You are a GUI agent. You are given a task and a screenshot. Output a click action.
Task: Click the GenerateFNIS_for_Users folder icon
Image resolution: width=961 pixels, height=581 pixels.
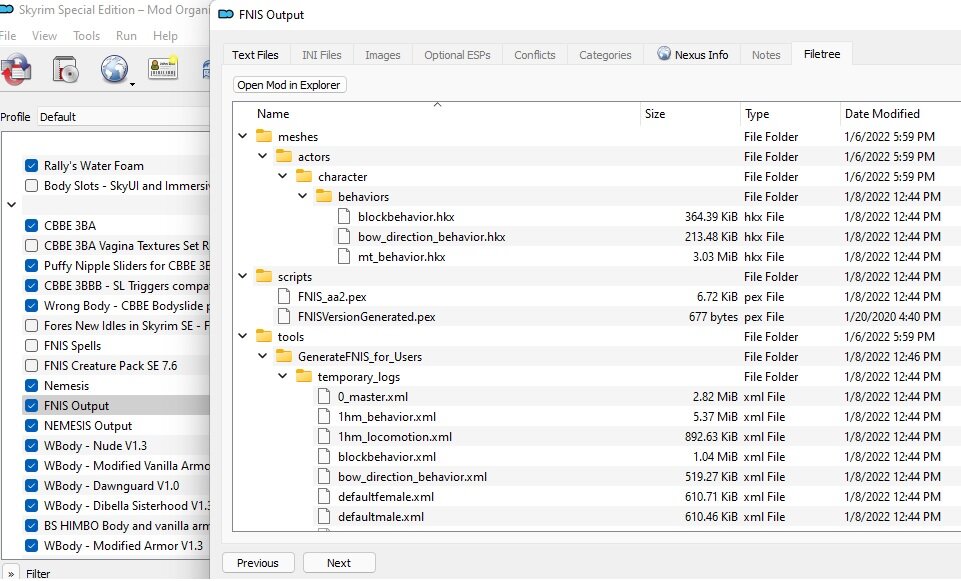[284, 356]
